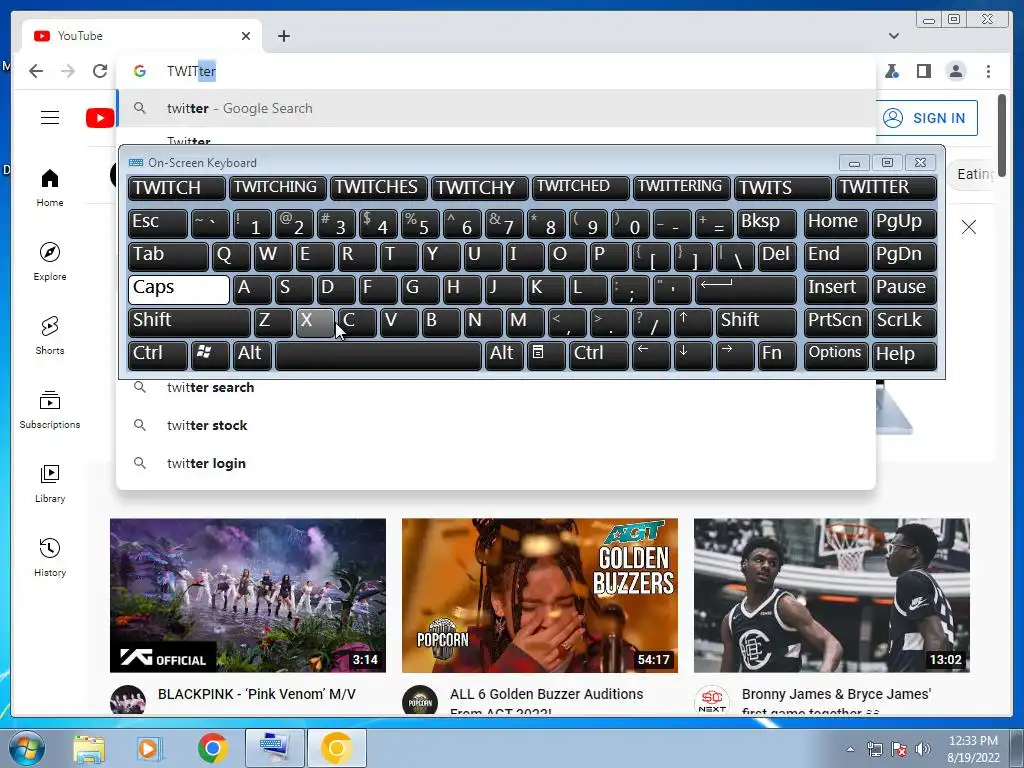Open Bronny James video thumbnail
Screen dimensions: 1024x768
click(831, 595)
